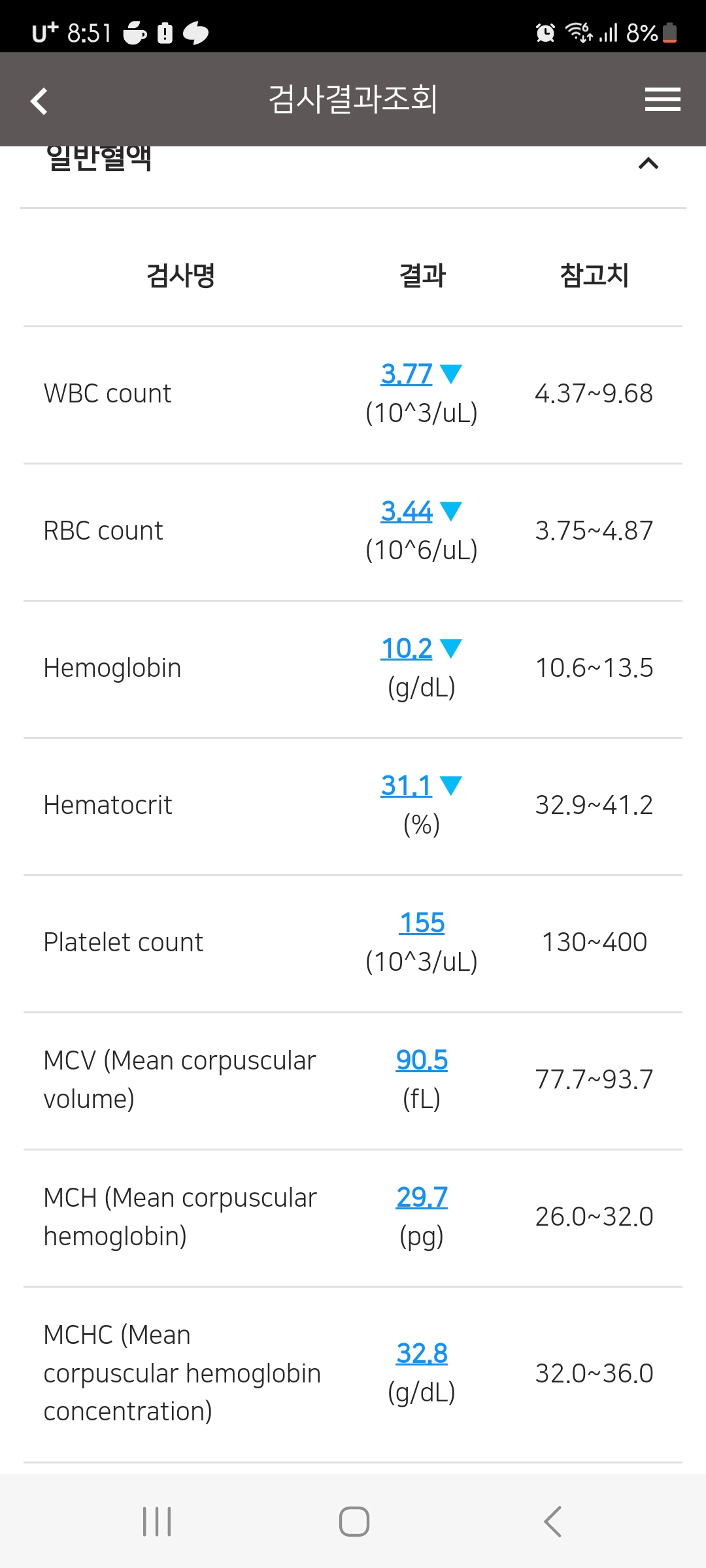Viewport: 706px width, 1568px height.
Task: Open the hamburger menu
Action: 662,99
